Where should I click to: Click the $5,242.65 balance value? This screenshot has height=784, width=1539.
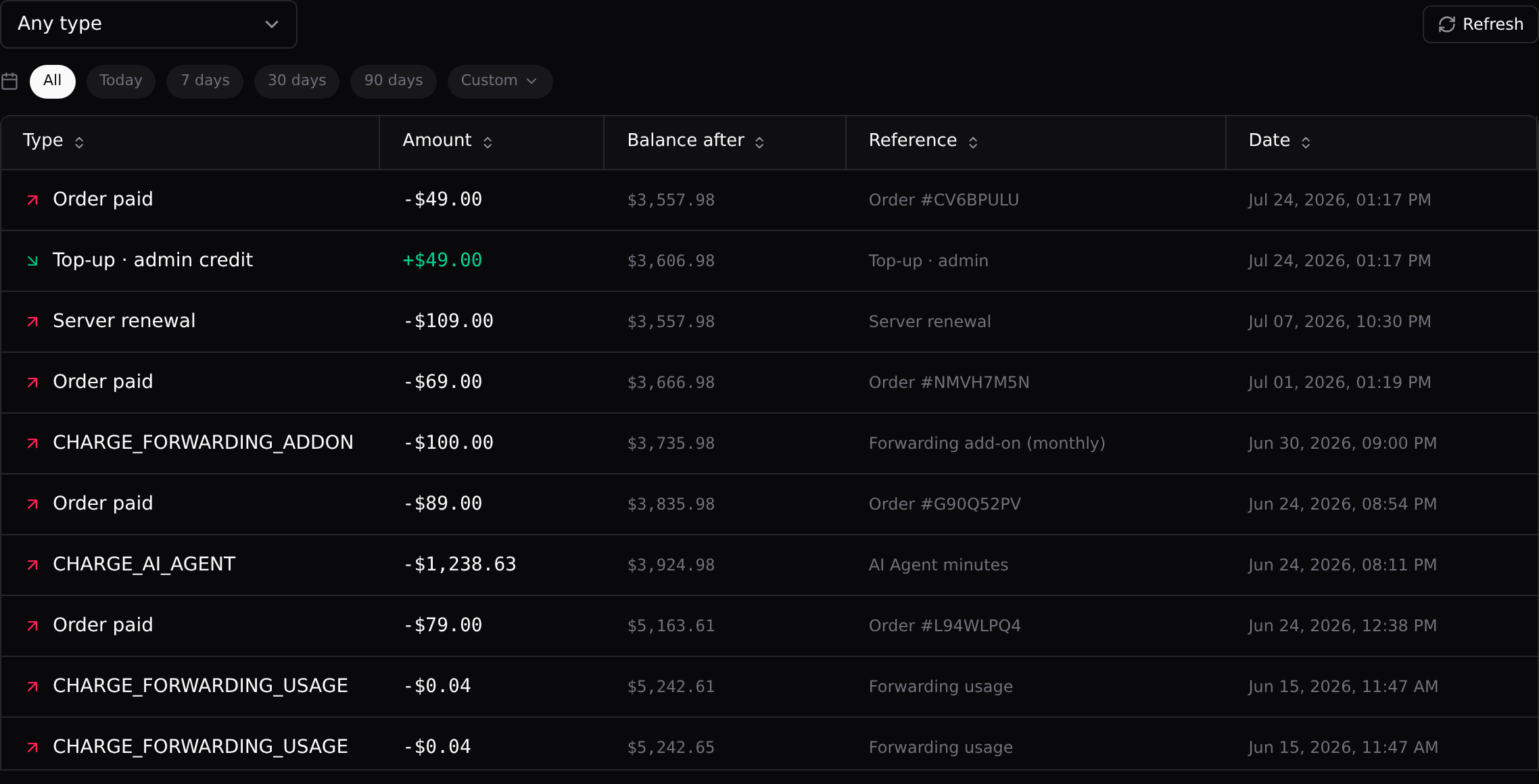tap(671, 748)
